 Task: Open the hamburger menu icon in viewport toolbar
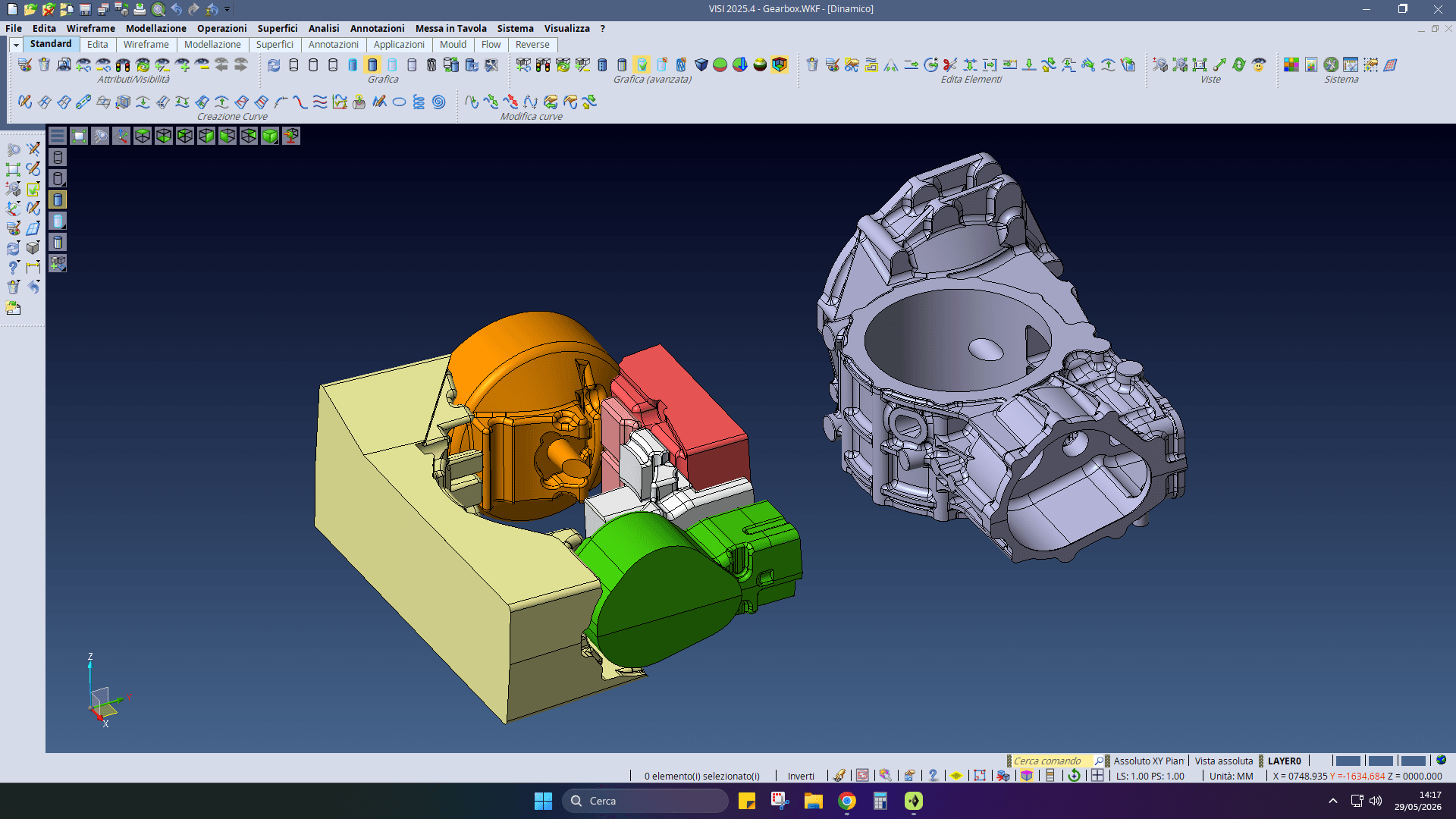click(x=58, y=136)
